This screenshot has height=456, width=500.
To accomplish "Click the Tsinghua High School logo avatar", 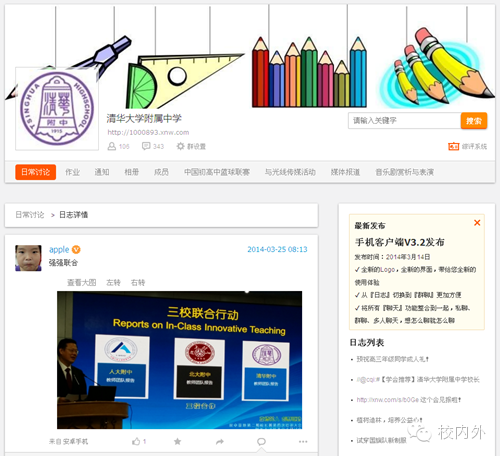I will 57,109.
